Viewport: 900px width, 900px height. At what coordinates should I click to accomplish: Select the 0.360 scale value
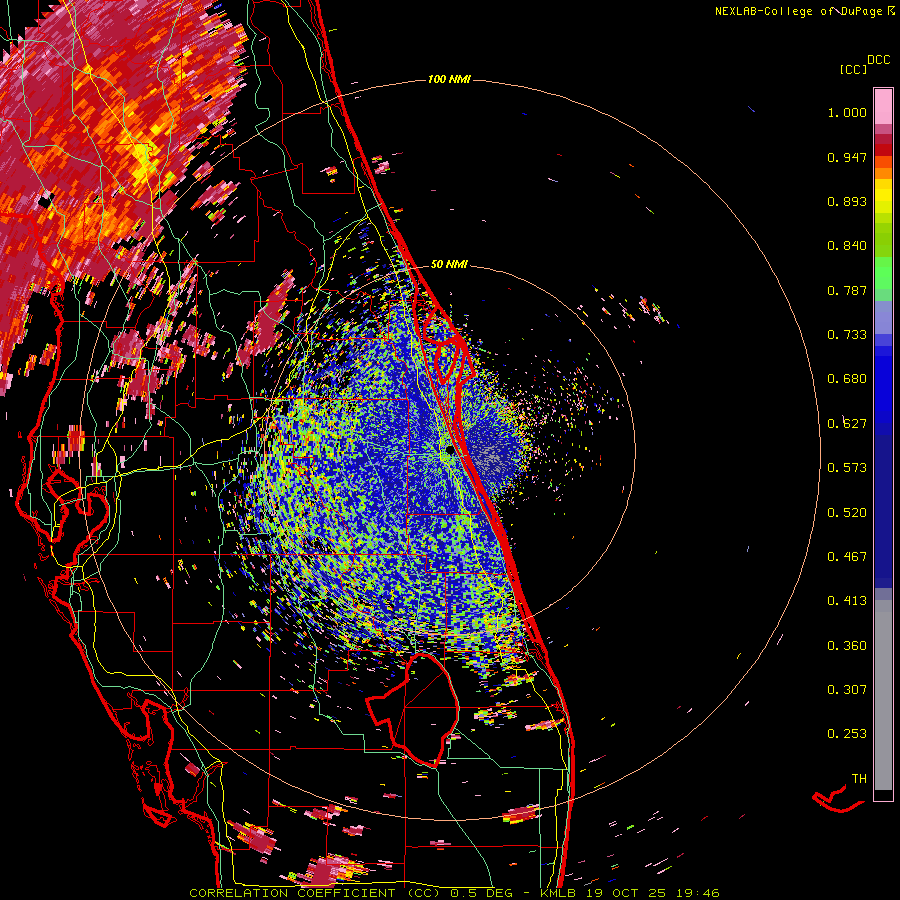[847, 646]
